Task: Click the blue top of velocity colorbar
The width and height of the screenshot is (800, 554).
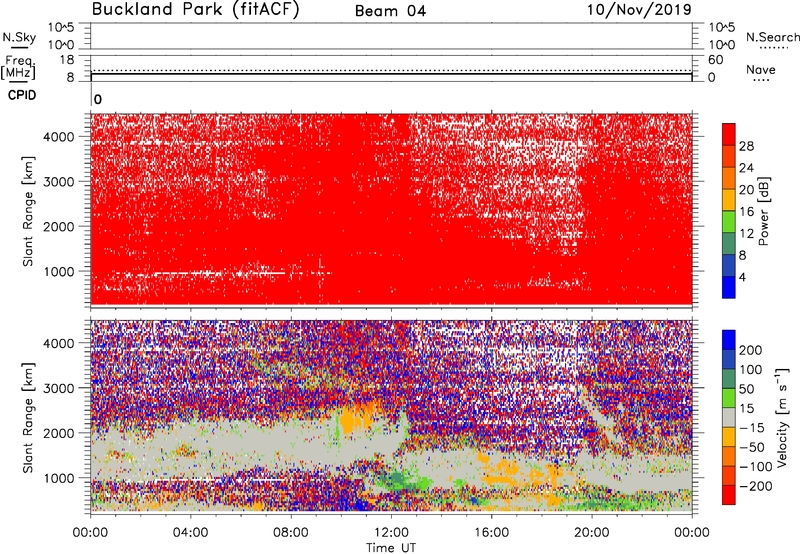Action: point(729,340)
